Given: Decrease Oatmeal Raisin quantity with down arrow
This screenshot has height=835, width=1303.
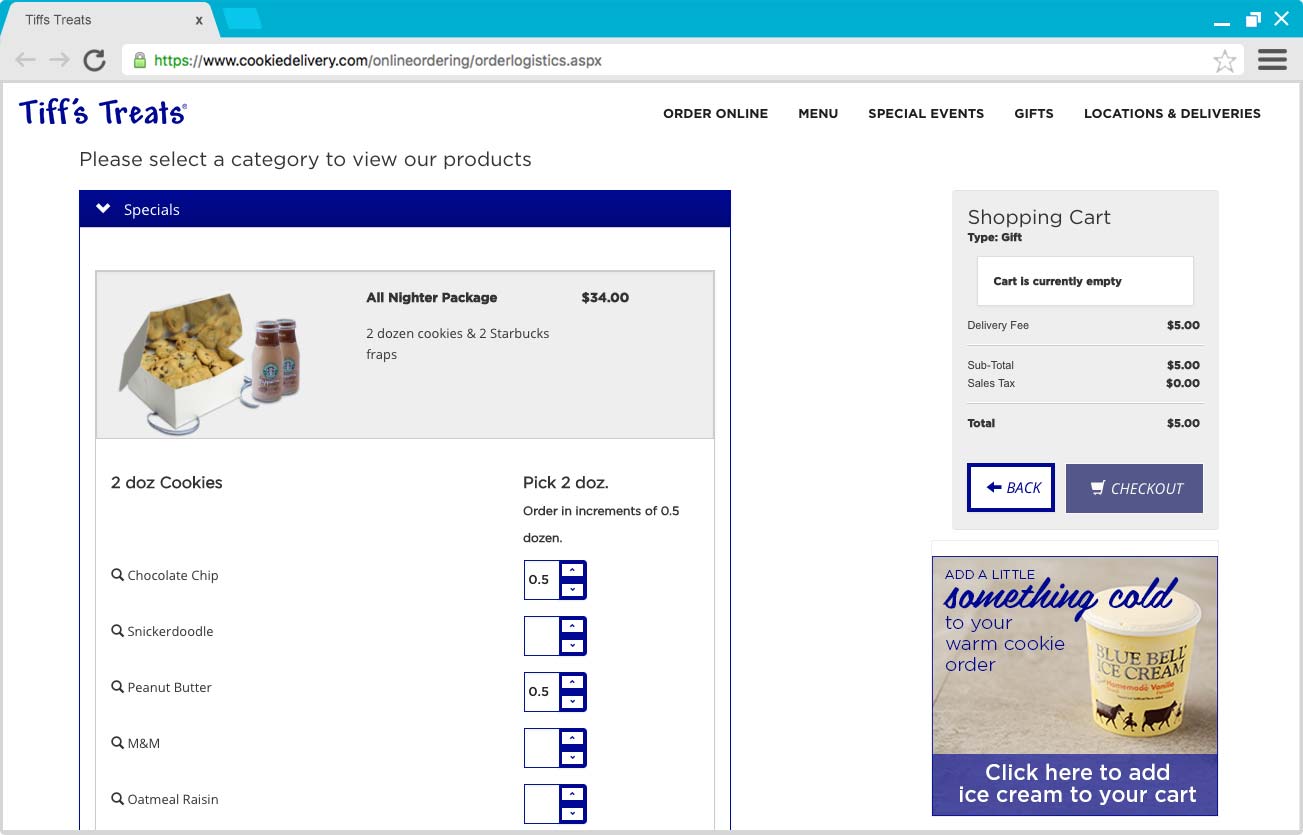Looking at the screenshot, I should pos(572,813).
